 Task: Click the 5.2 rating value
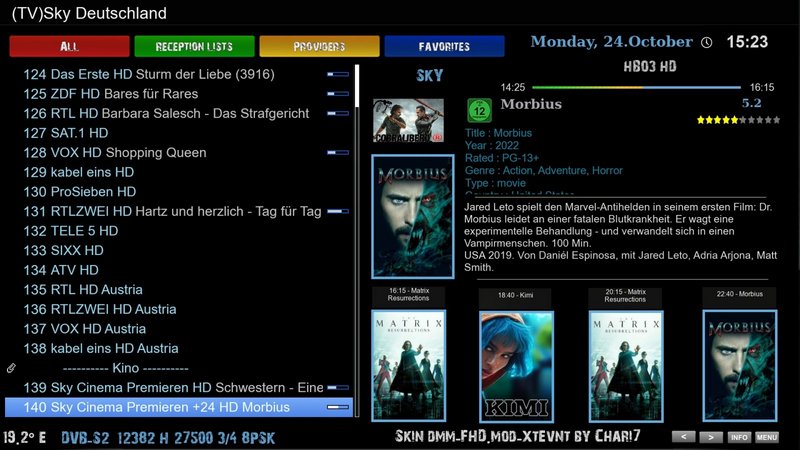[752, 103]
